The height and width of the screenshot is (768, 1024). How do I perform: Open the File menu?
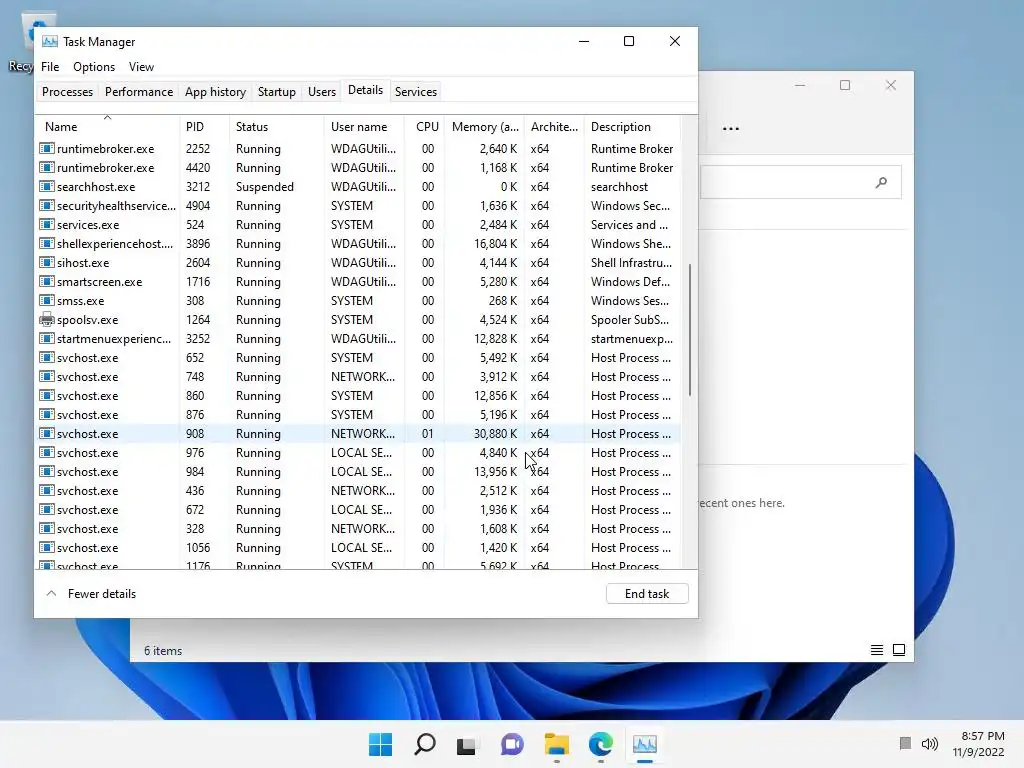[x=50, y=67]
